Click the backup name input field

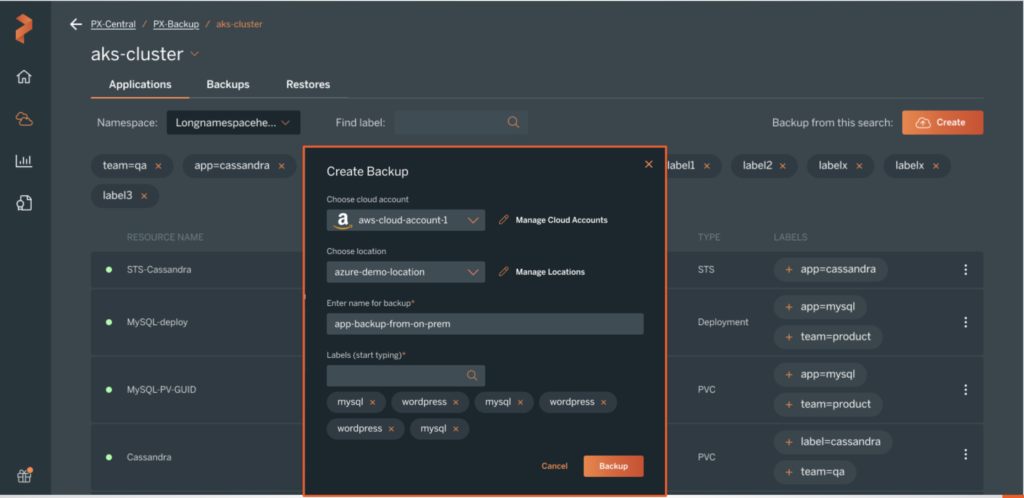(484, 324)
